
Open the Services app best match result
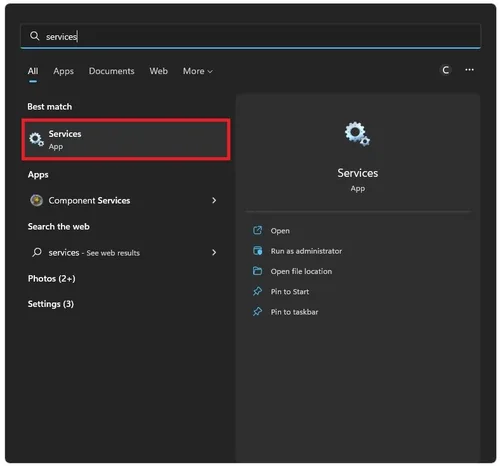pos(126,139)
